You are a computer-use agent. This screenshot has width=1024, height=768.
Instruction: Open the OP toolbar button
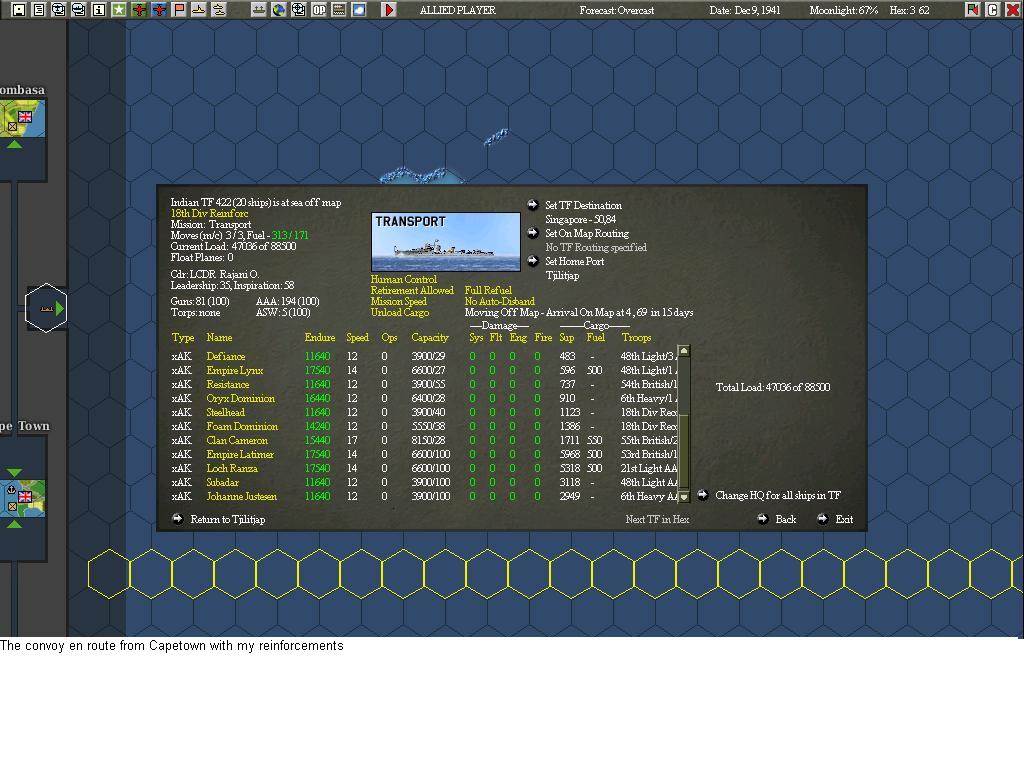319,10
